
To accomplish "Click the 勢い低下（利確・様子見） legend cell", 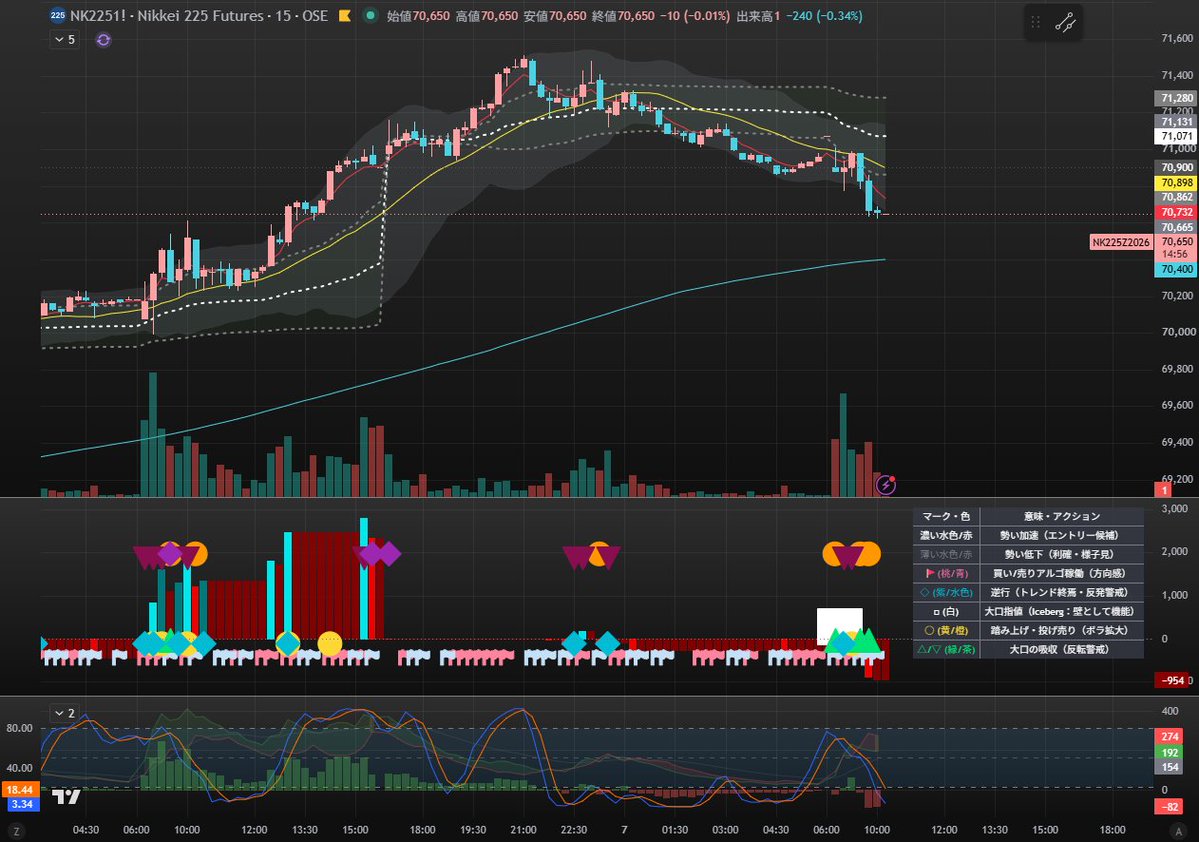I will pos(1061,554).
